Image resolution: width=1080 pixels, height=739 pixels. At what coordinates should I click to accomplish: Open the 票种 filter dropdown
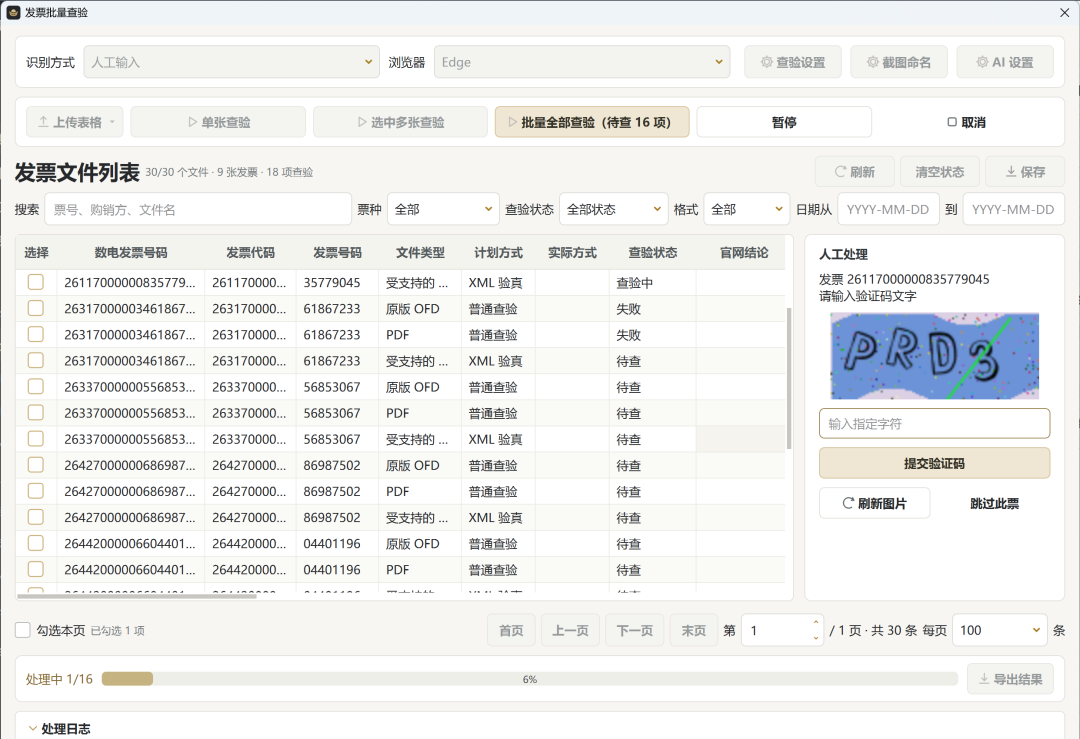coord(443,209)
